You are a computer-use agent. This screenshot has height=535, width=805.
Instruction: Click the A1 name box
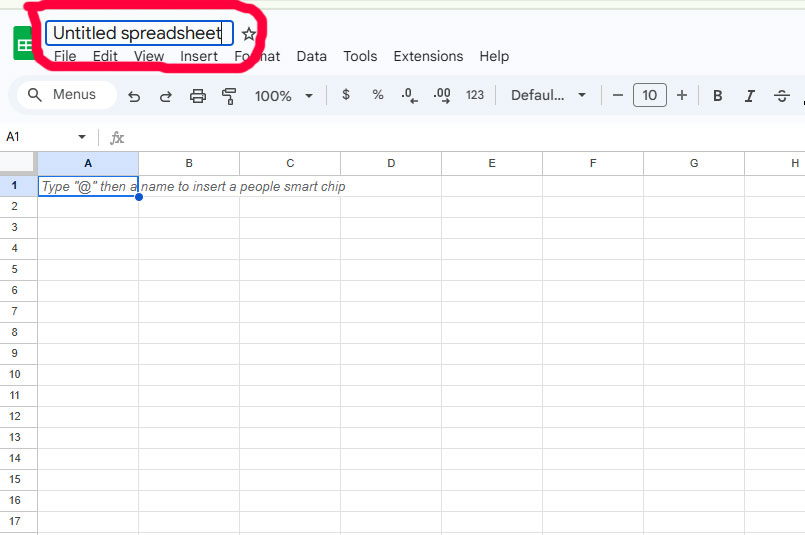point(39,137)
